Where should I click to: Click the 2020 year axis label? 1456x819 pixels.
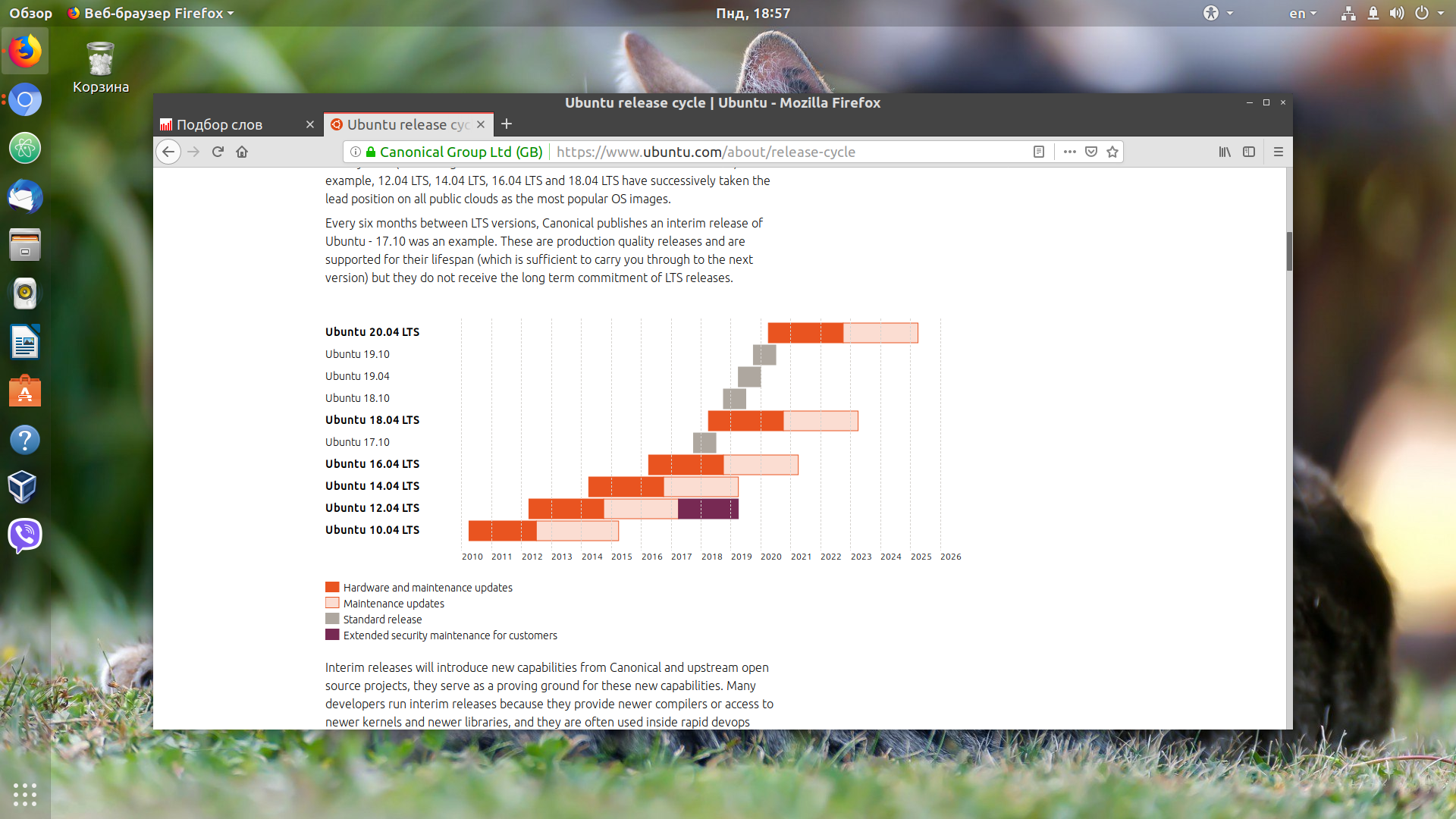pos(771,557)
